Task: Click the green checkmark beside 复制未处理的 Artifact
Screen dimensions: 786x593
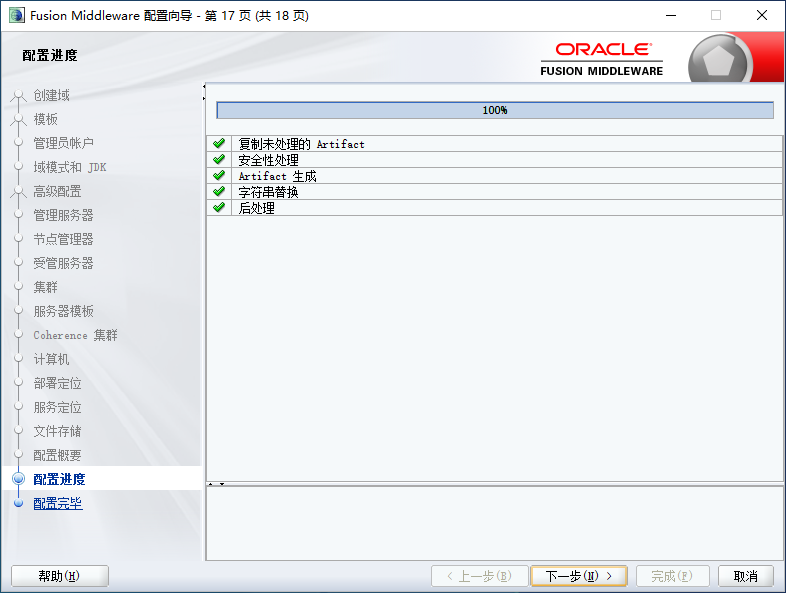Action: (219, 144)
